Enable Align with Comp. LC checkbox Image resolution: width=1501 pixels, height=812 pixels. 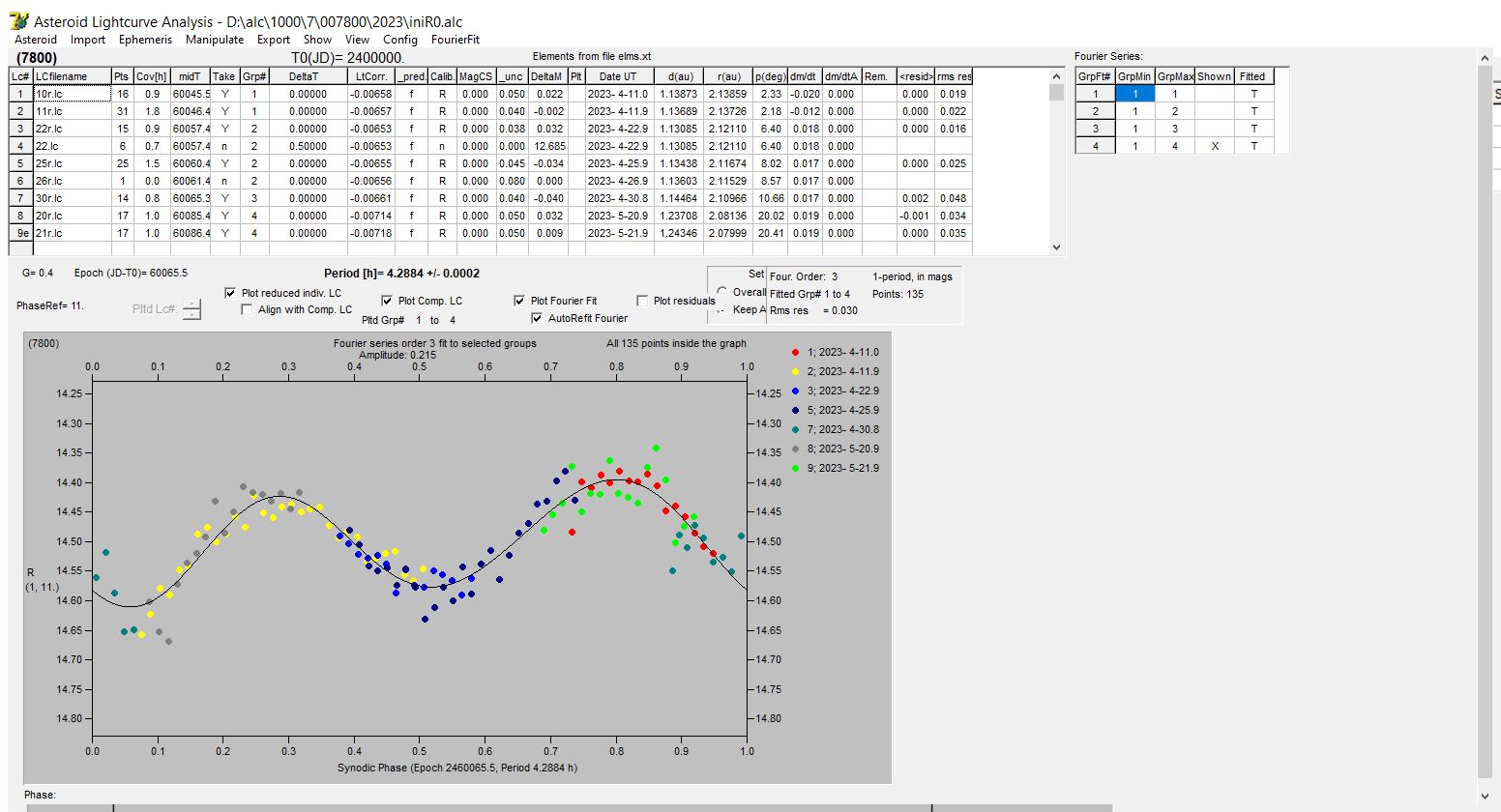[x=247, y=309]
